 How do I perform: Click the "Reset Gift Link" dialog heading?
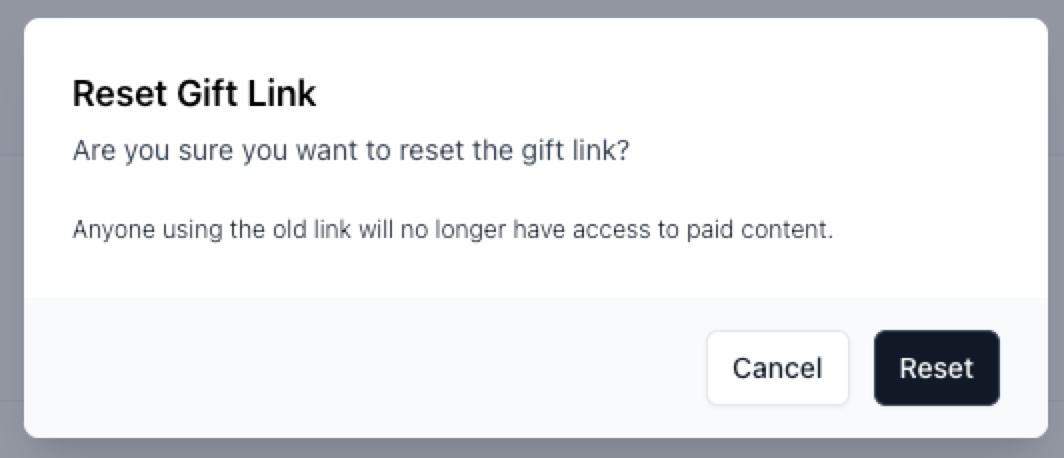194,94
